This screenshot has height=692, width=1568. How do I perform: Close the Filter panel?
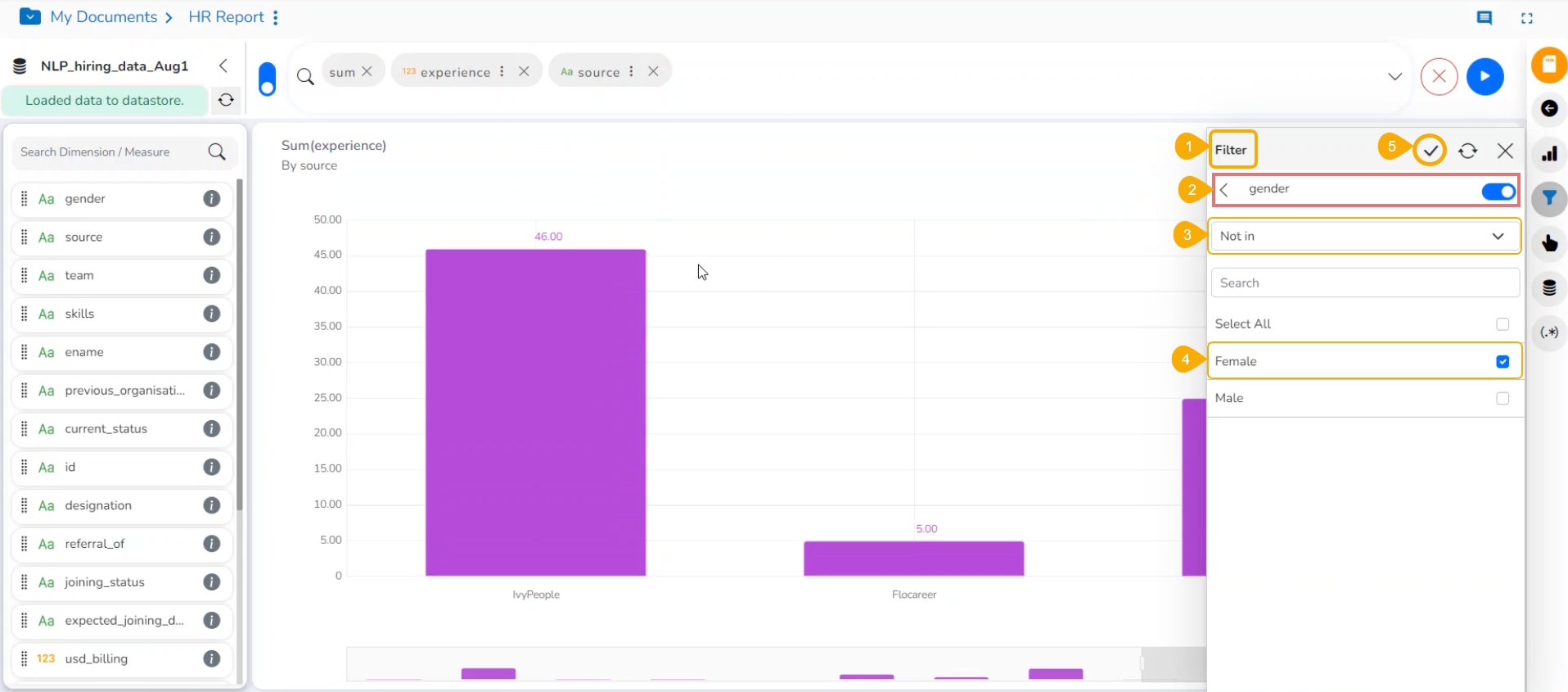pyautogui.click(x=1505, y=151)
